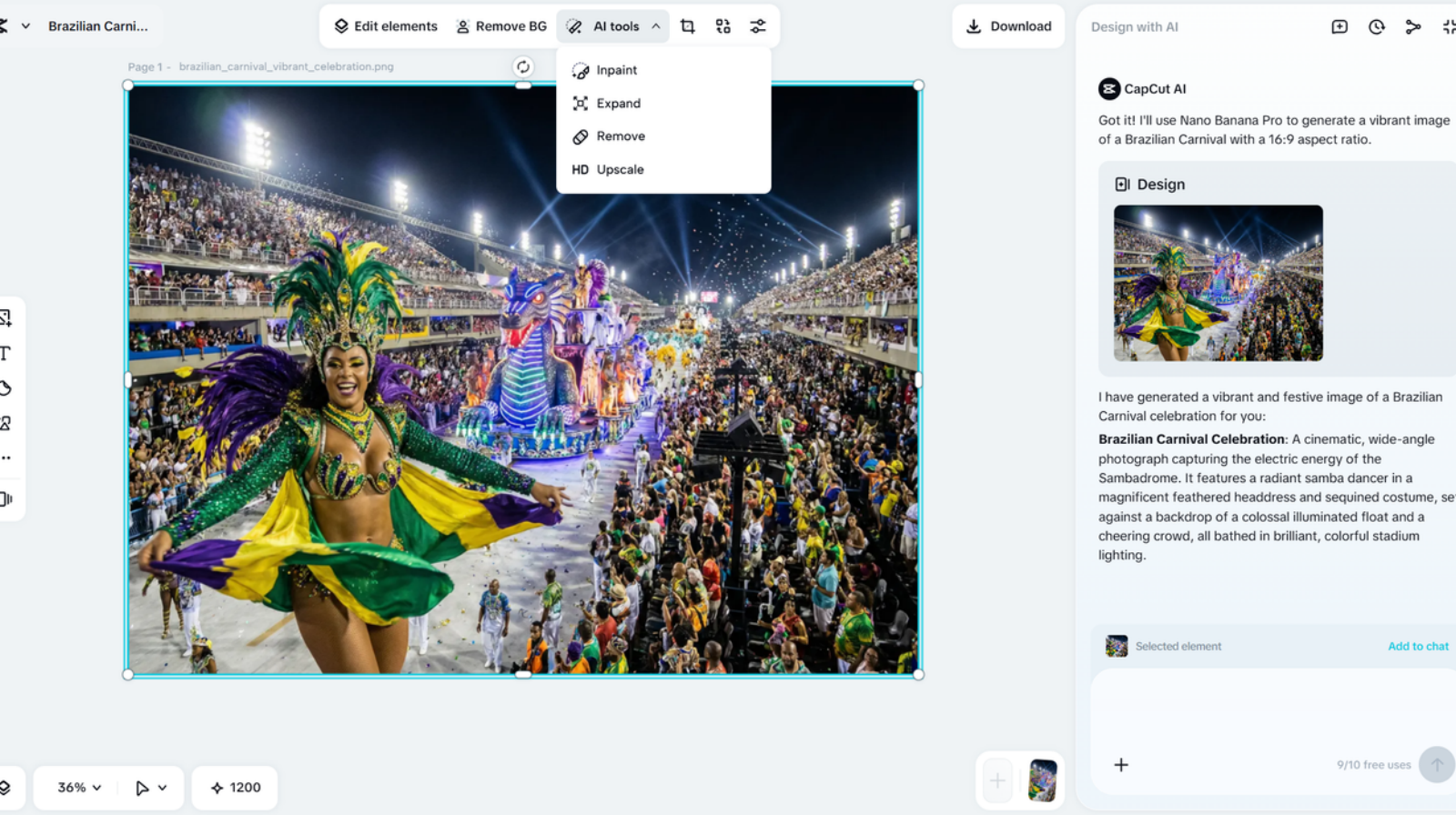
Task: Click the branch icon beside chat history
Action: 1413,27
